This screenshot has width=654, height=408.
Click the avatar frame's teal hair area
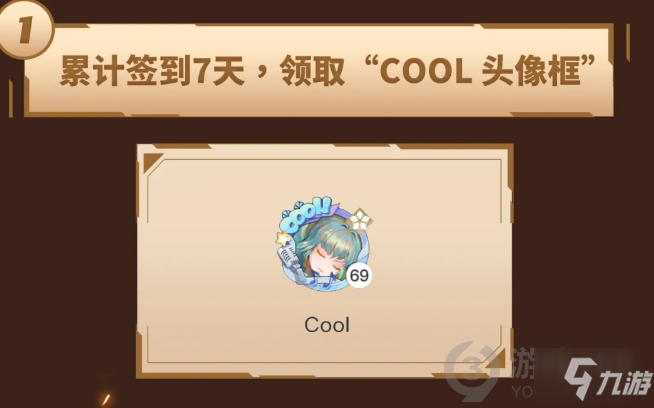click(x=330, y=238)
